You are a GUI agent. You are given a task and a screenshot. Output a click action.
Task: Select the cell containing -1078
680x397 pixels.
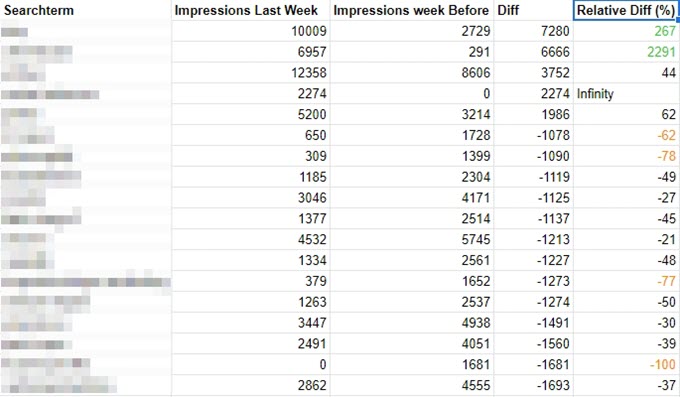point(533,135)
